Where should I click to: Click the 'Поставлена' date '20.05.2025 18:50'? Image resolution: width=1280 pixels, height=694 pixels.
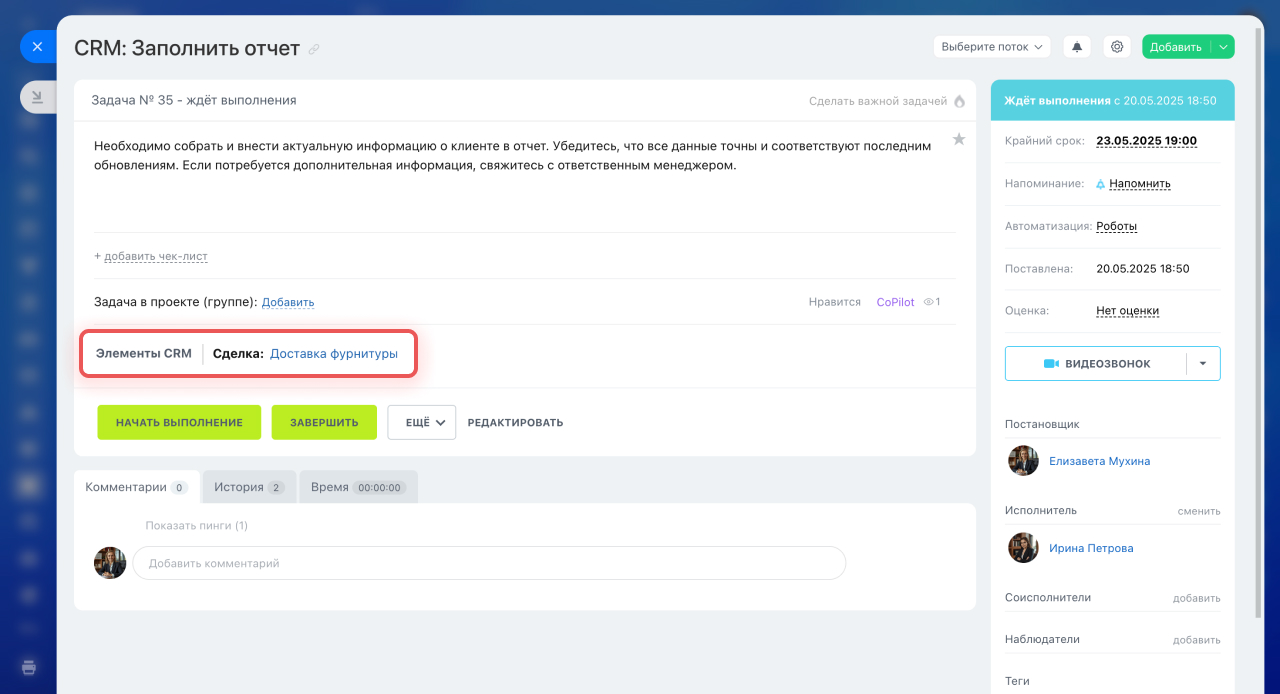tap(1143, 269)
